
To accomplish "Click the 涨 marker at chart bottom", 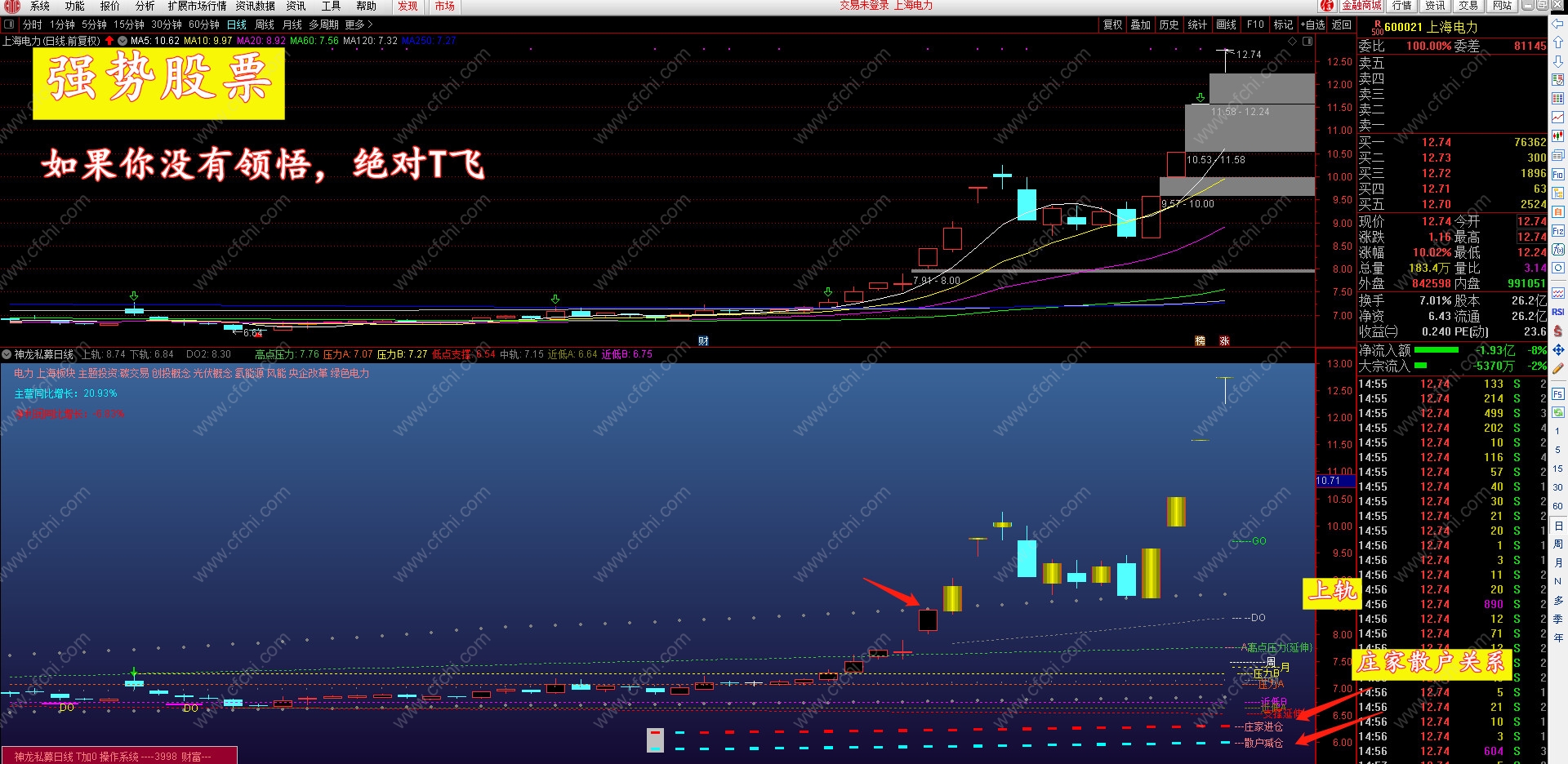I will click(1224, 341).
